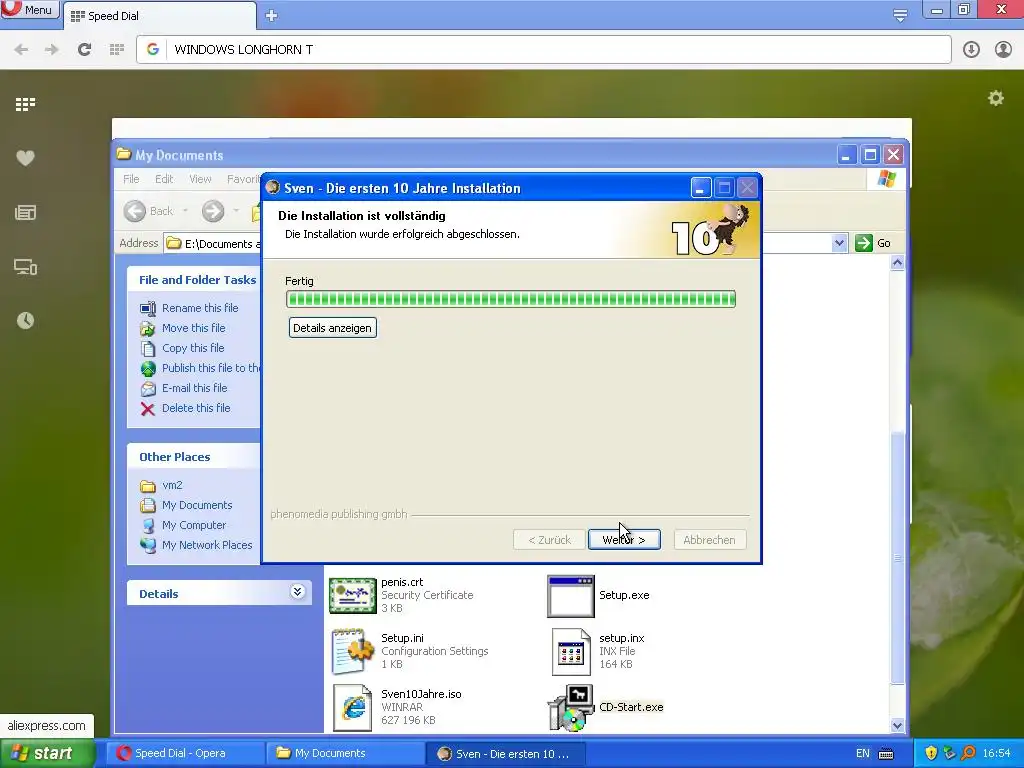
Task: Open a new tab with plus button
Action: click(x=272, y=16)
